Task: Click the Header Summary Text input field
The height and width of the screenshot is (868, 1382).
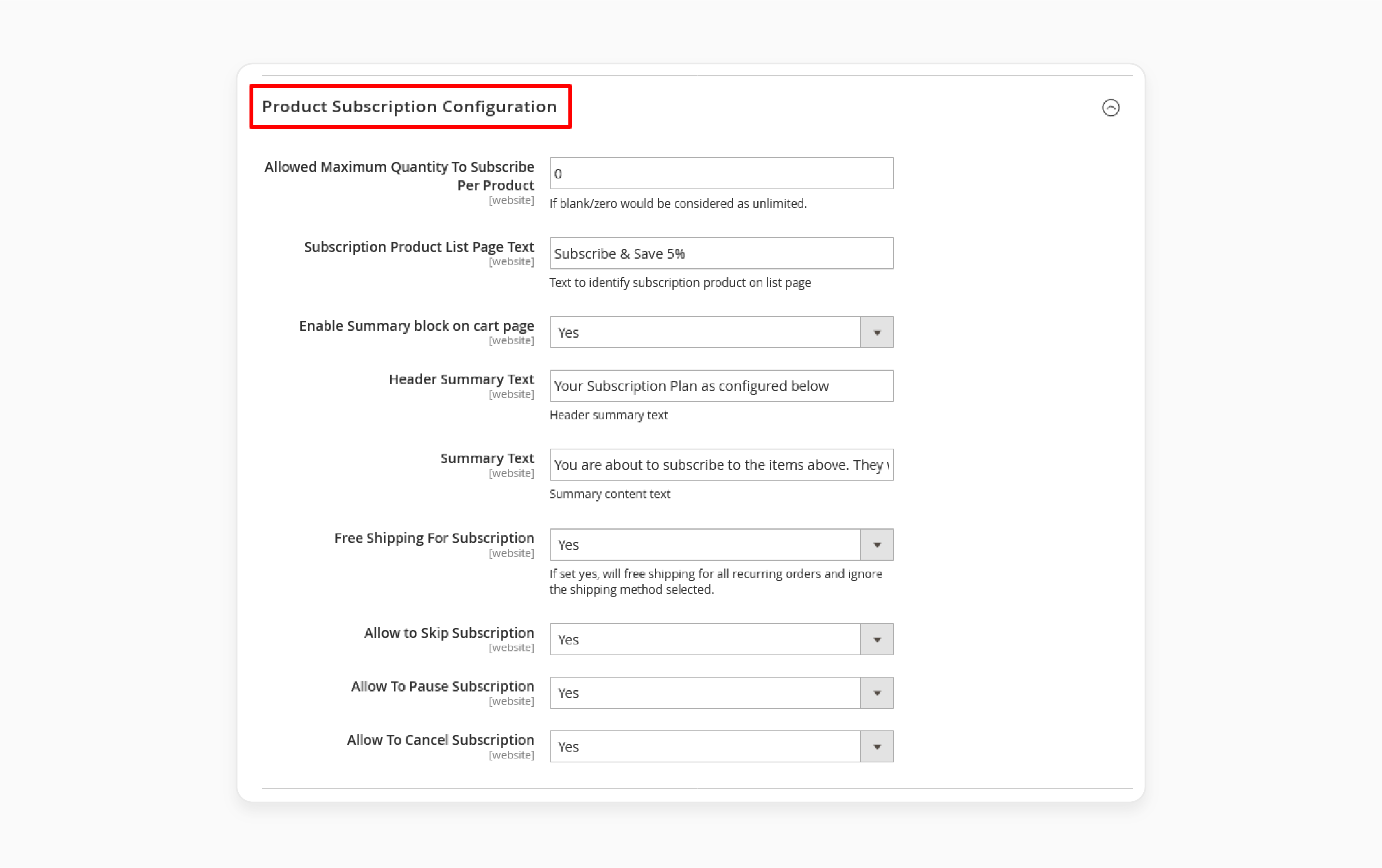Action: [x=721, y=385]
